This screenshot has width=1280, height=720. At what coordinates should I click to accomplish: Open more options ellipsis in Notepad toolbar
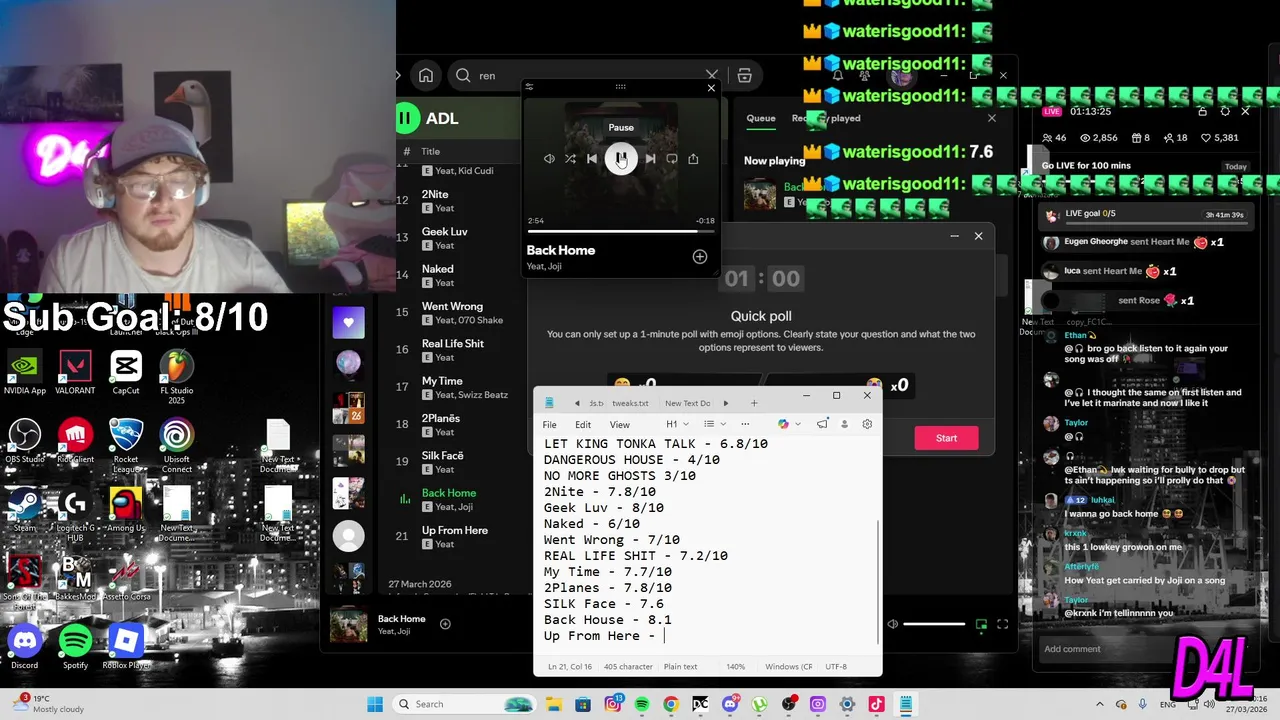(x=745, y=424)
